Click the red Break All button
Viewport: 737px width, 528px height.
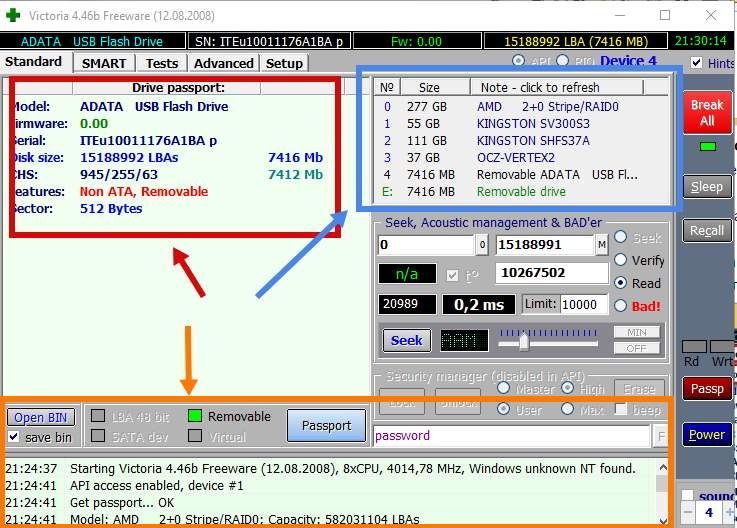[707, 112]
